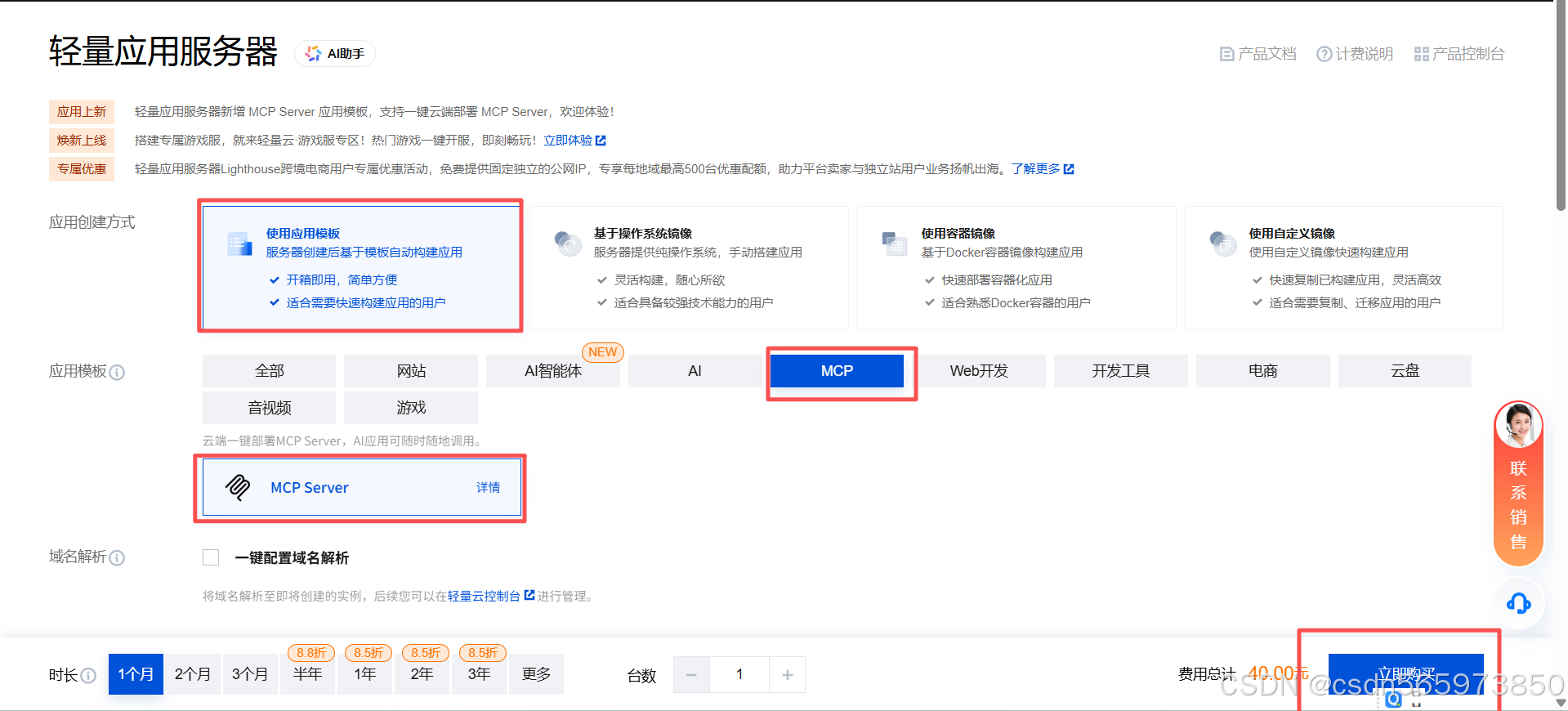This screenshot has width=1568, height=711.
Task: Switch to Web开发 template tab
Action: (x=979, y=371)
